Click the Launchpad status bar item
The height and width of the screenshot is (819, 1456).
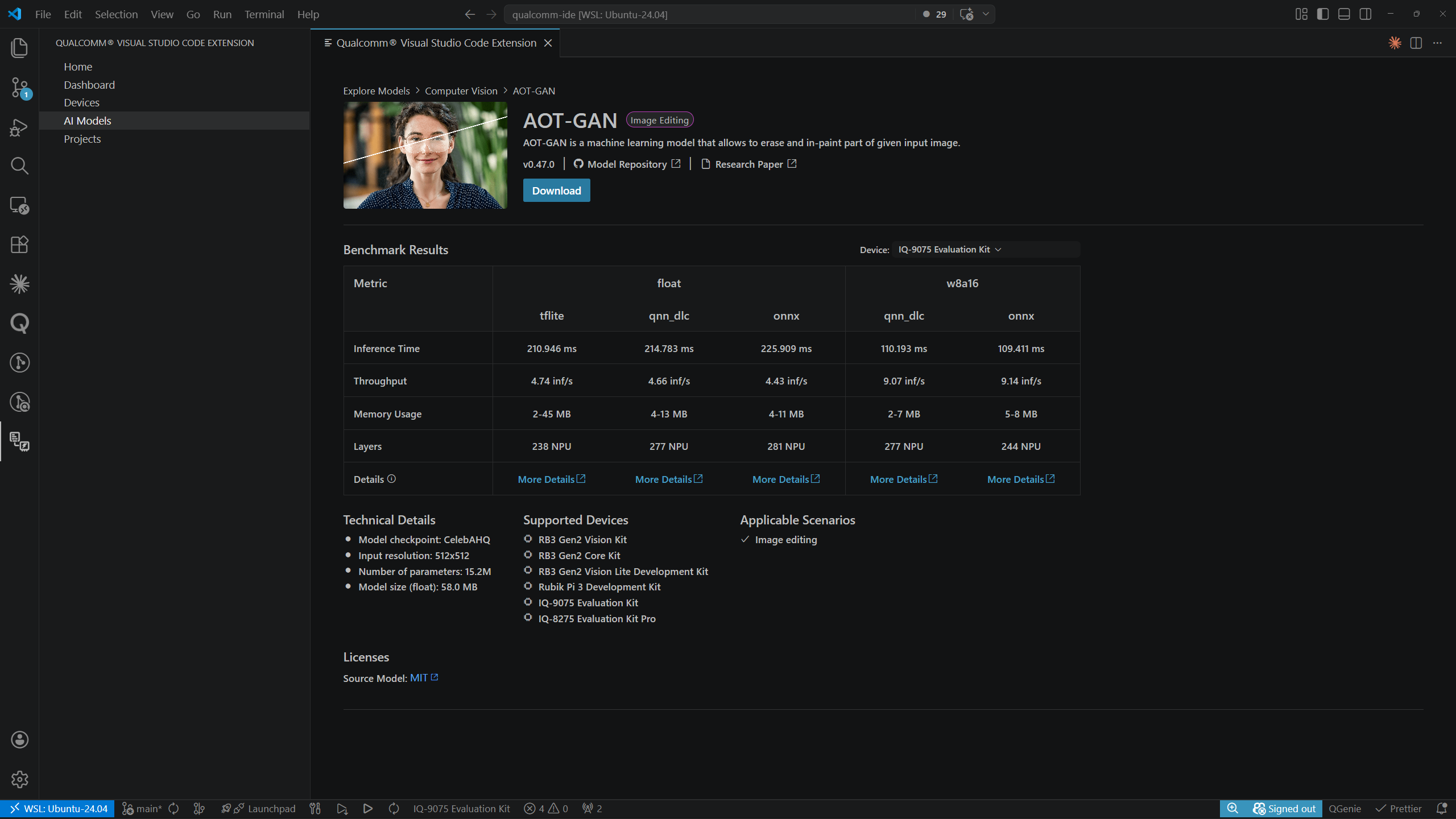click(x=259, y=808)
